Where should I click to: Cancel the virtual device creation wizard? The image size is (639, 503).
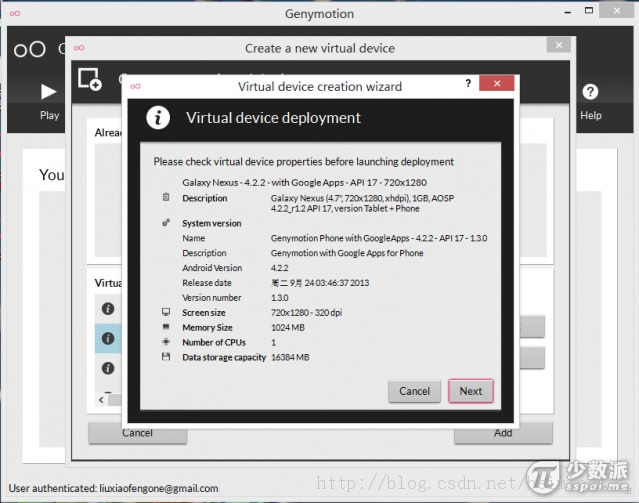click(x=414, y=391)
